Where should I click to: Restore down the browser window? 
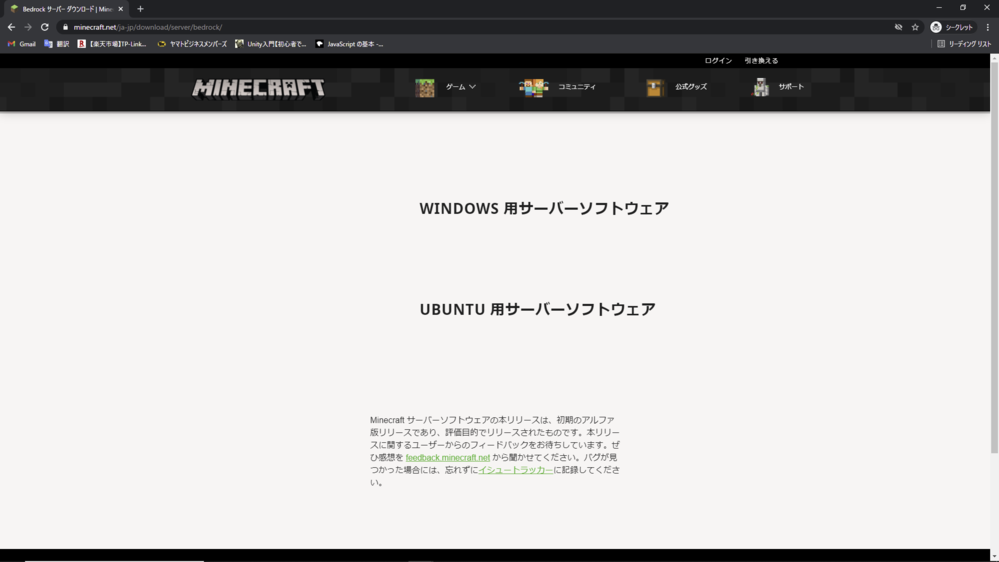[963, 8]
